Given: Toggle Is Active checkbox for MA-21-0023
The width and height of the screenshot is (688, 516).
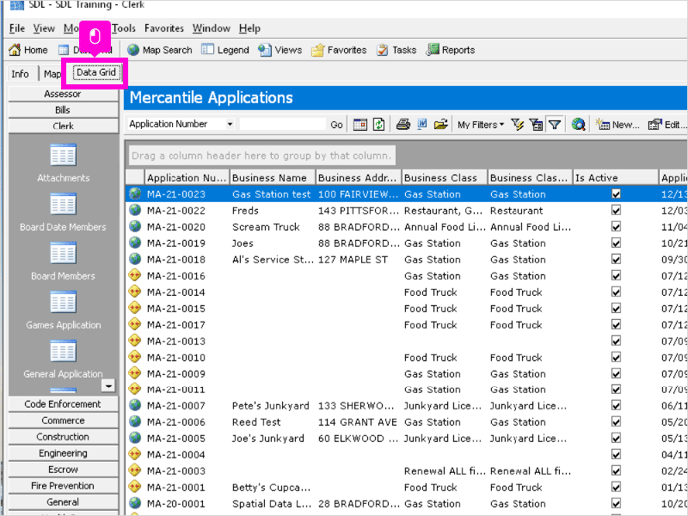Looking at the screenshot, I should coord(616,194).
